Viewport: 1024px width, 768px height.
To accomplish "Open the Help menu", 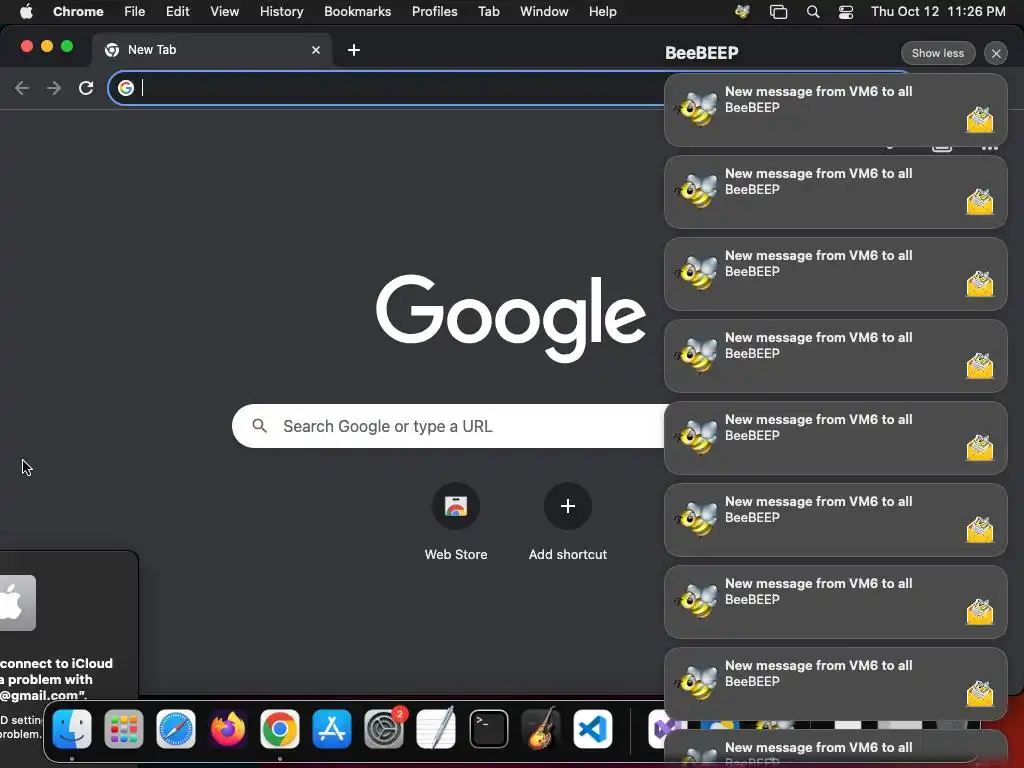I will (602, 12).
